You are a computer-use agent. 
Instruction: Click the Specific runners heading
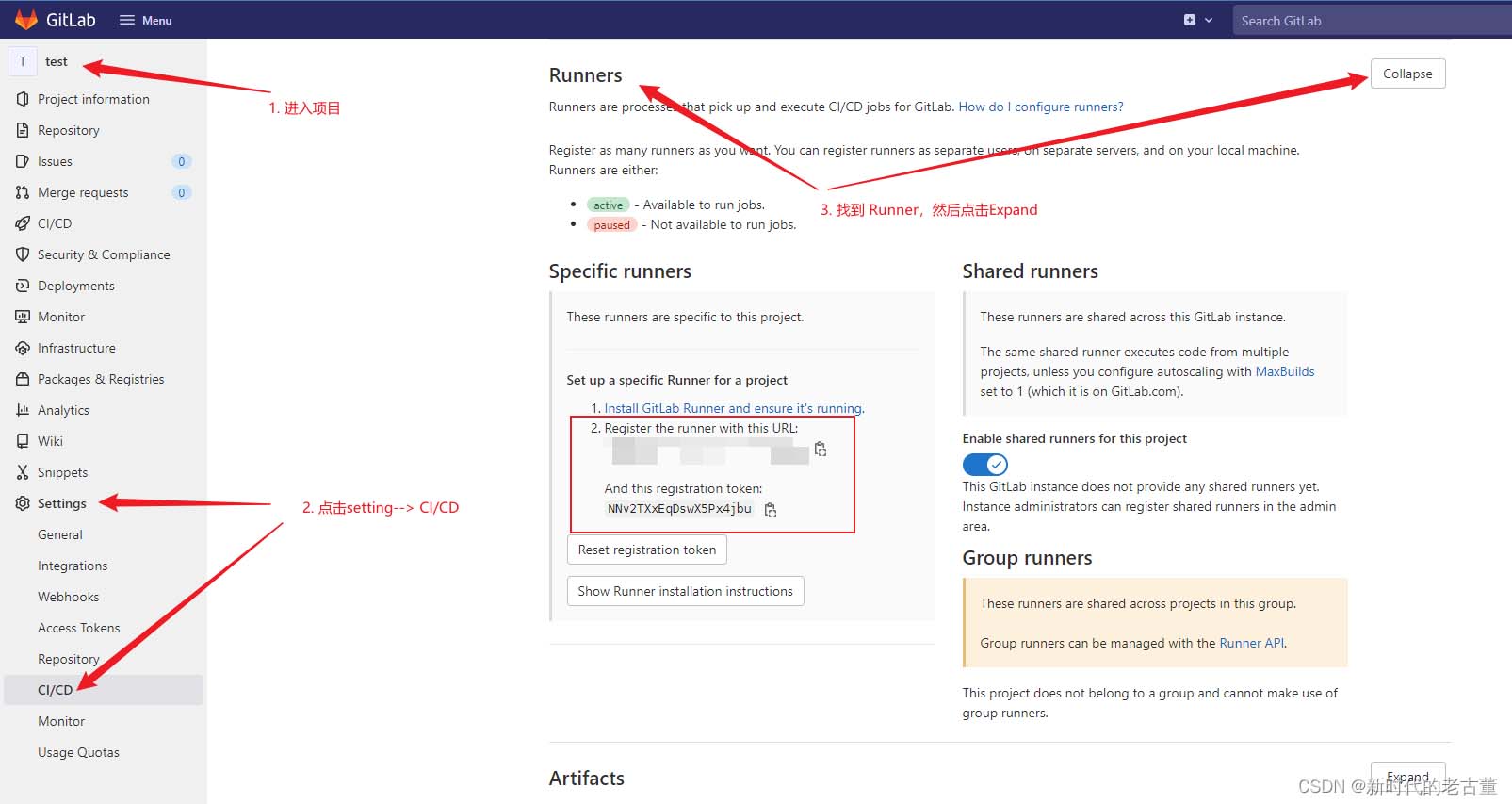[x=620, y=271]
